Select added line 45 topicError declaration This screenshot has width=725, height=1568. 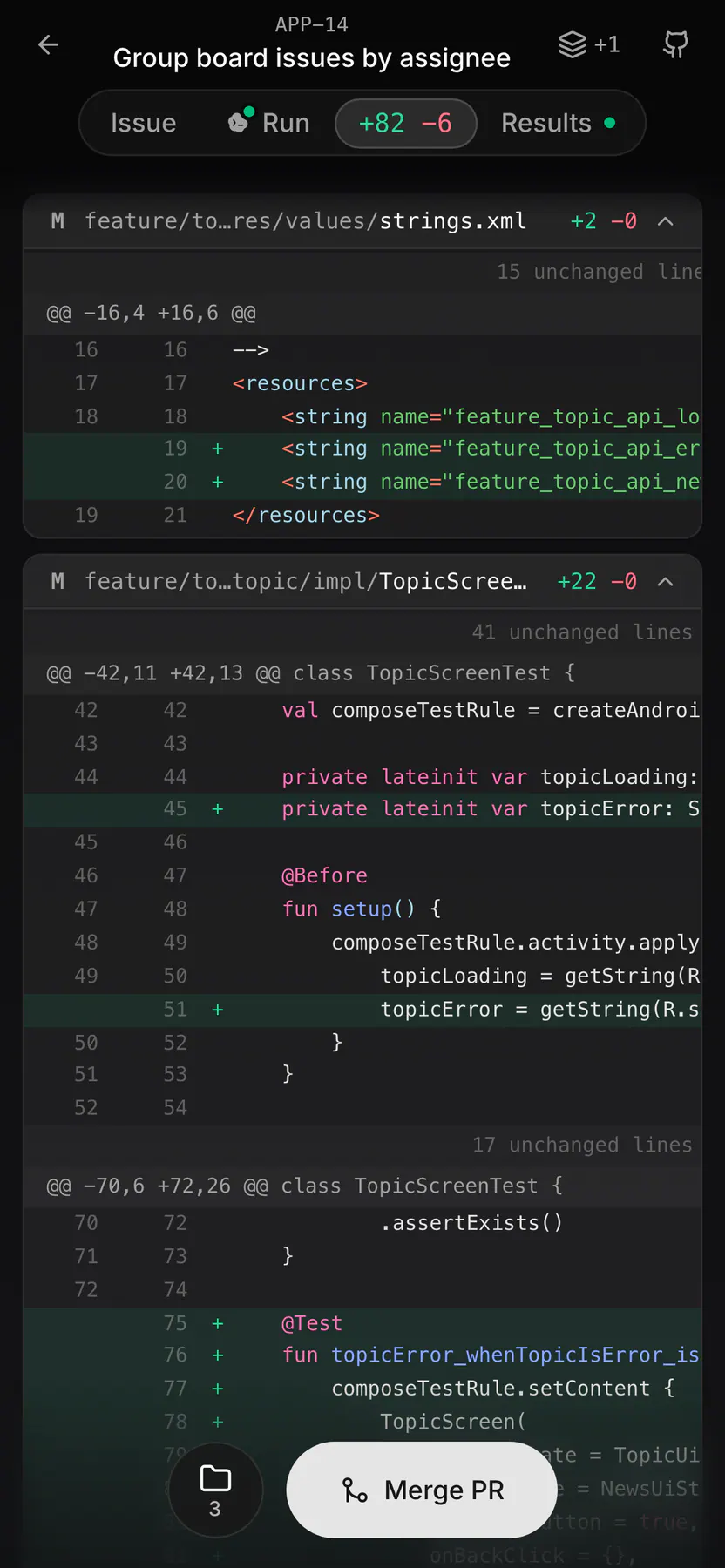click(362, 809)
